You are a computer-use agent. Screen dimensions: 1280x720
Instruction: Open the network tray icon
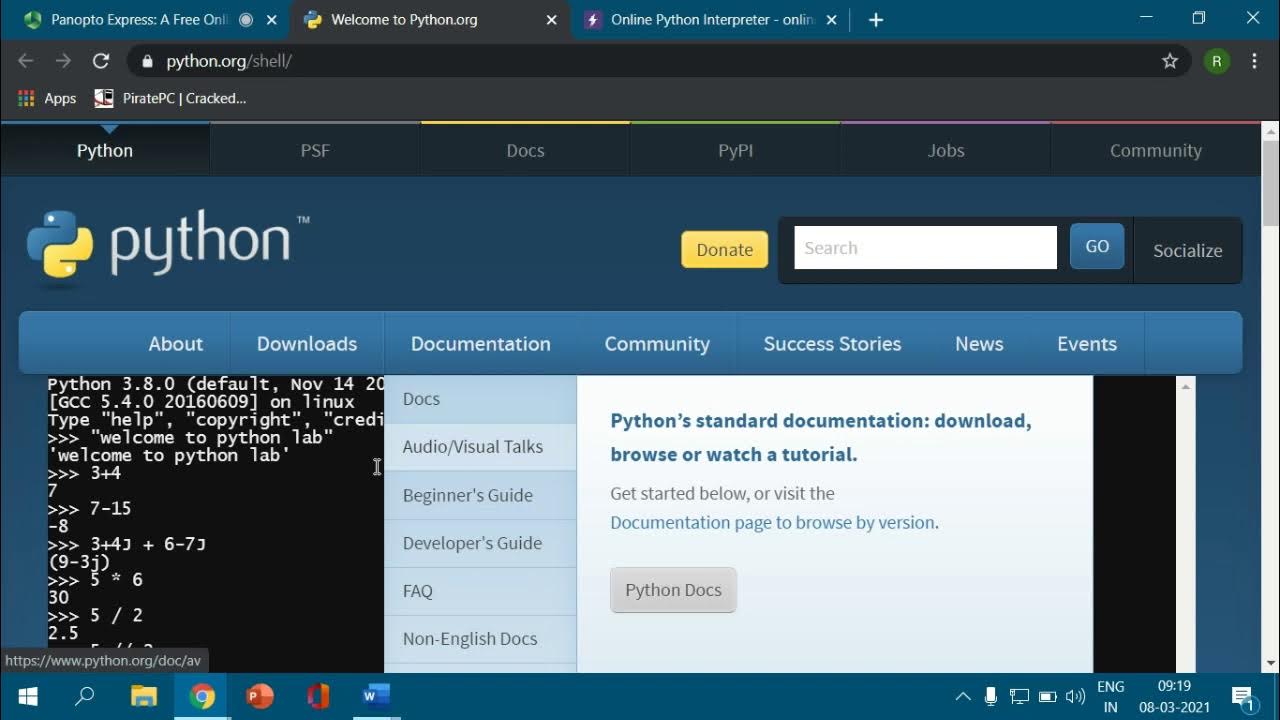tap(1019, 697)
